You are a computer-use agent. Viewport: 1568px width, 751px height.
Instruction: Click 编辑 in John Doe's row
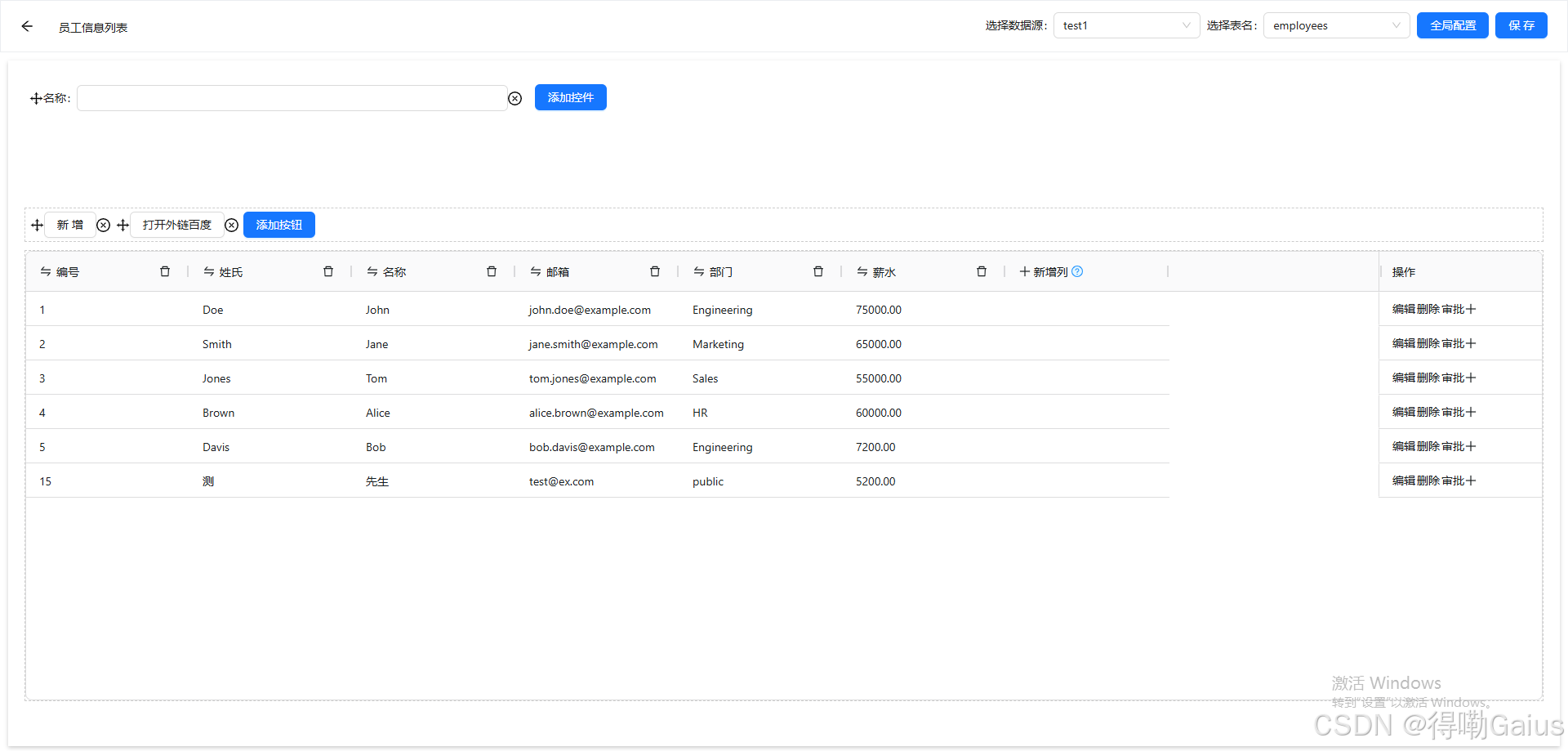click(1403, 309)
